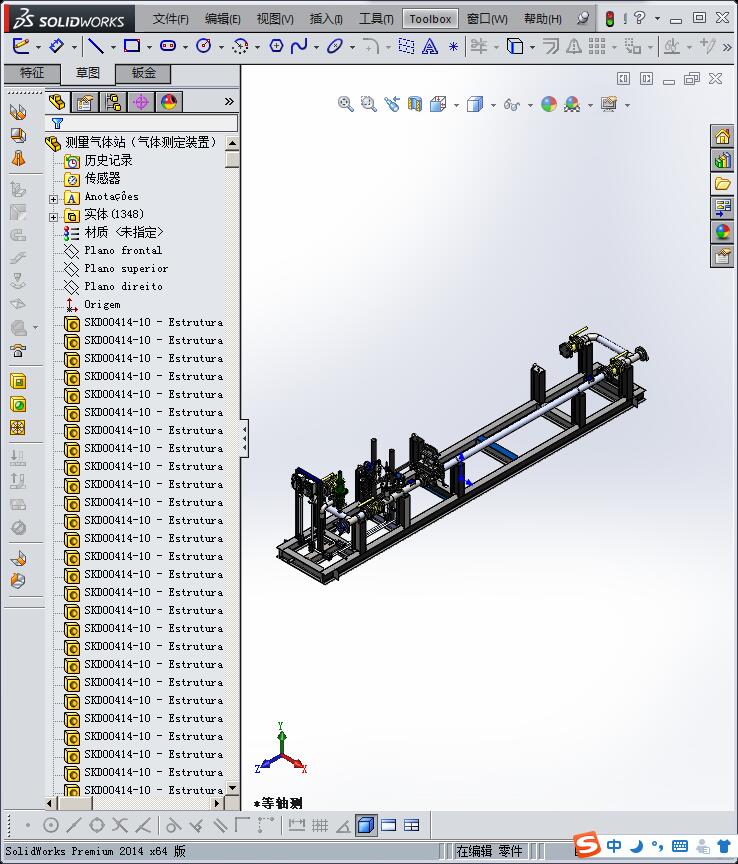This screenshot has height=864, width=738.
Task: Toggle the sketch grid display button
Action: point(320,825)
